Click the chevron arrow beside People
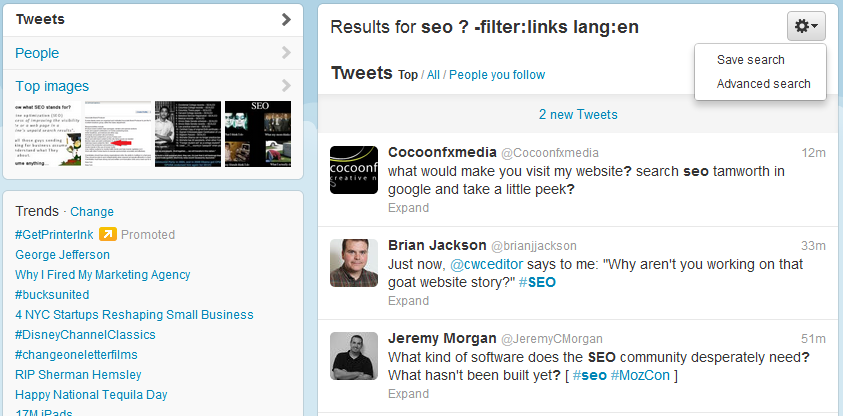The image size is (843, 416). pyautogui.click(x=286, y=53)
